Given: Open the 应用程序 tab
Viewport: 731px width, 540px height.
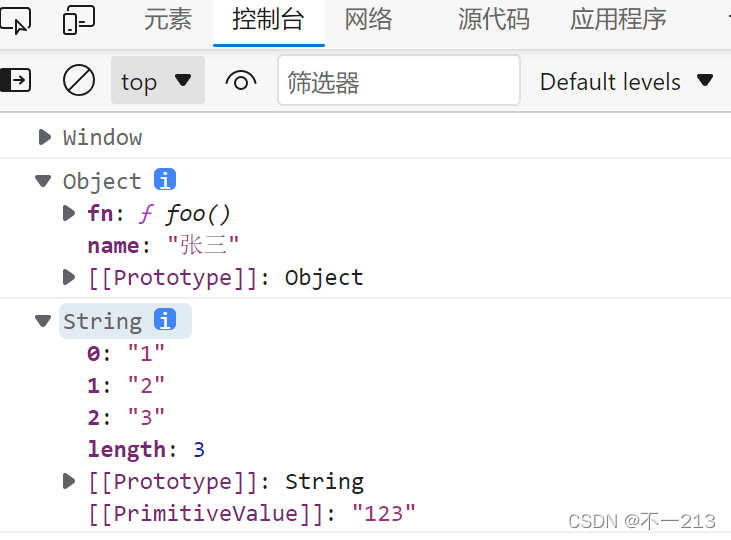Looking at the screenshot, I should 618,19.
